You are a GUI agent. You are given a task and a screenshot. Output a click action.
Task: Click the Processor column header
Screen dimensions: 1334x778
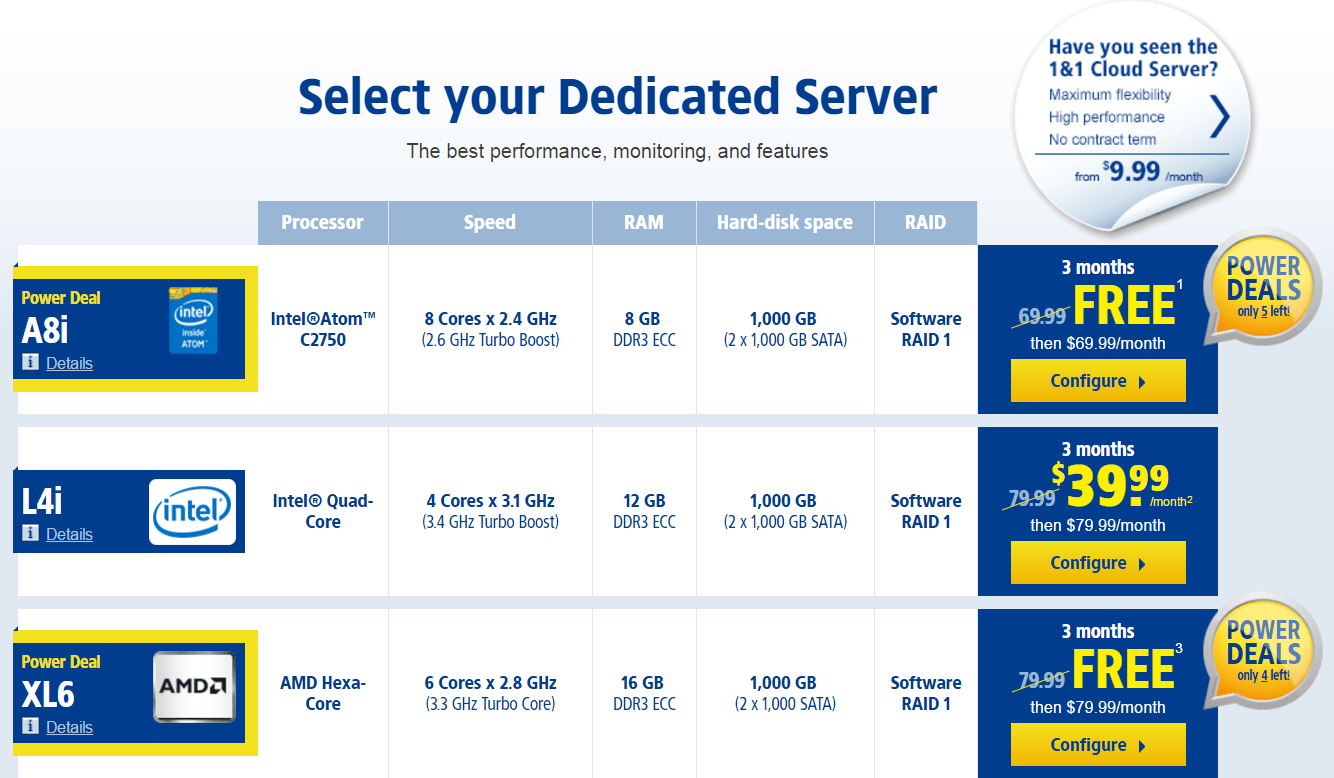pos(322,222)
